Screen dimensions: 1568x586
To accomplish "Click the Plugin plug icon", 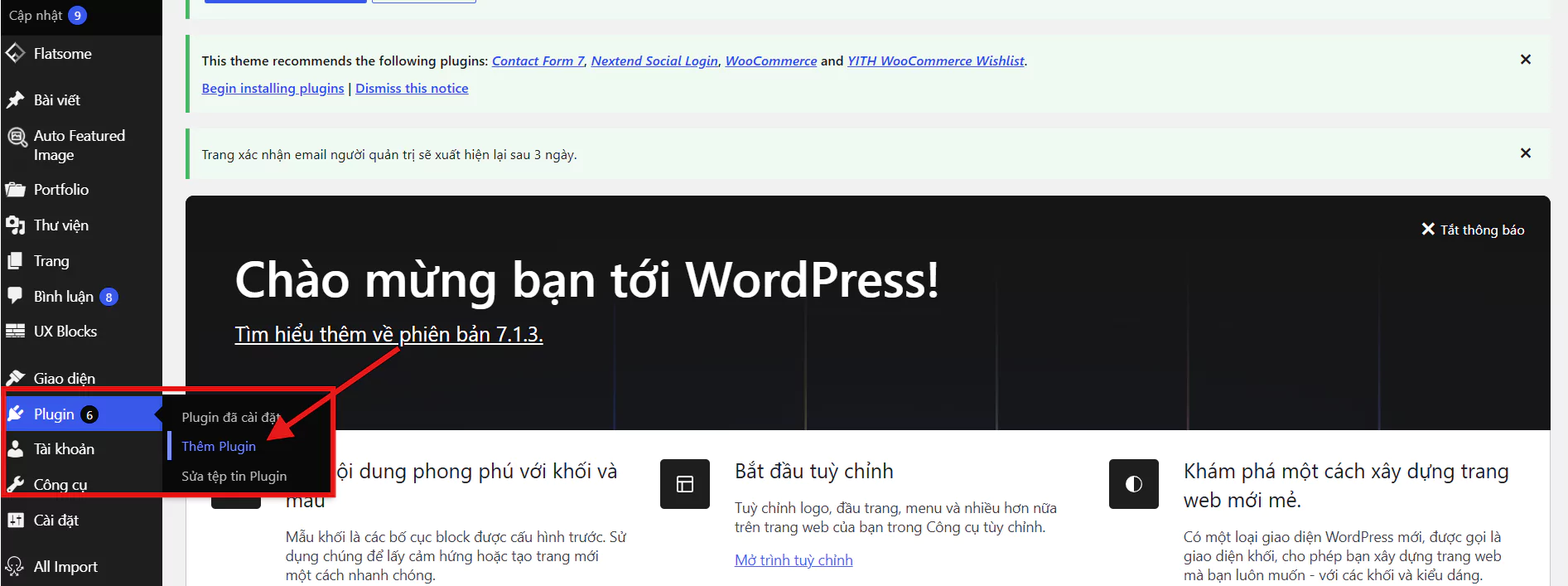I will tap(15, 414).
